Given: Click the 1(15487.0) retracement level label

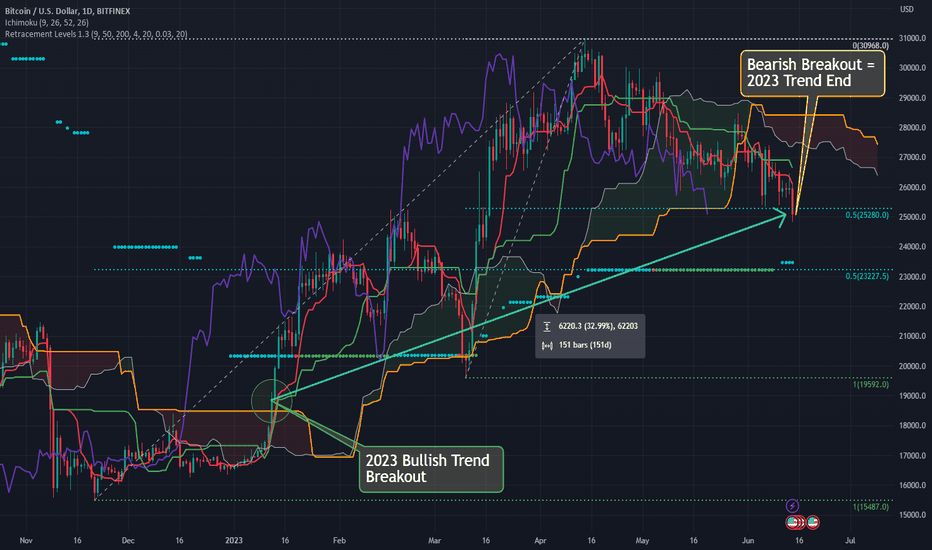Looking at the screenshot, I should pos(871,507).
